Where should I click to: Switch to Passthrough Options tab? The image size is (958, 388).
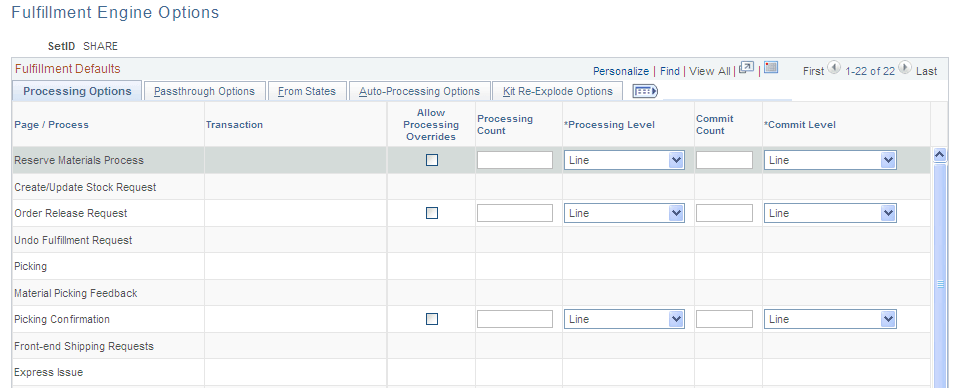[204, 91]
